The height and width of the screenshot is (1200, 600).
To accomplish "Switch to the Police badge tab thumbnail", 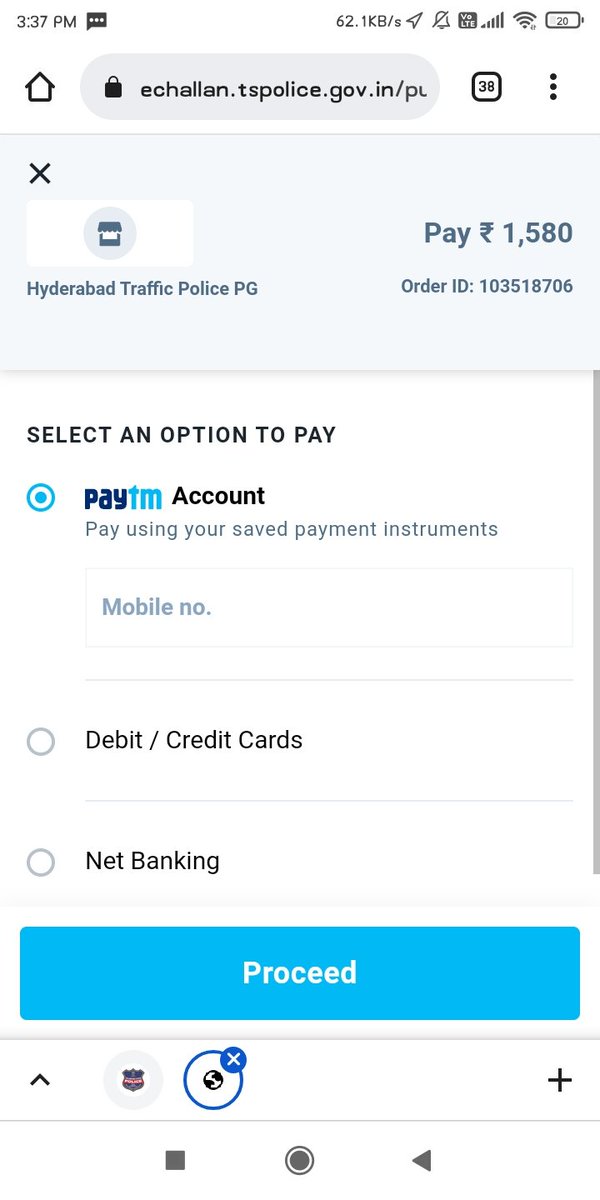I will tap(133, 1080).
